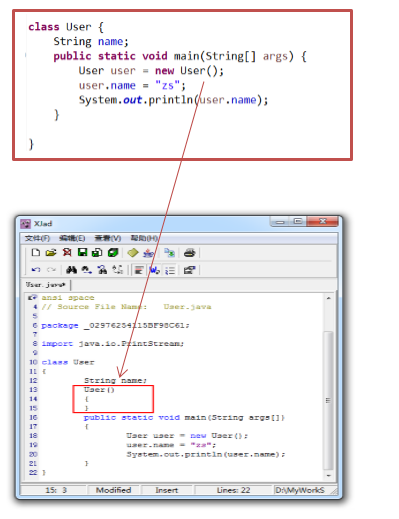Click the Undo arrow icon
Image resolution: width=399 pixels, height=519 pixels.
point(36,270)
